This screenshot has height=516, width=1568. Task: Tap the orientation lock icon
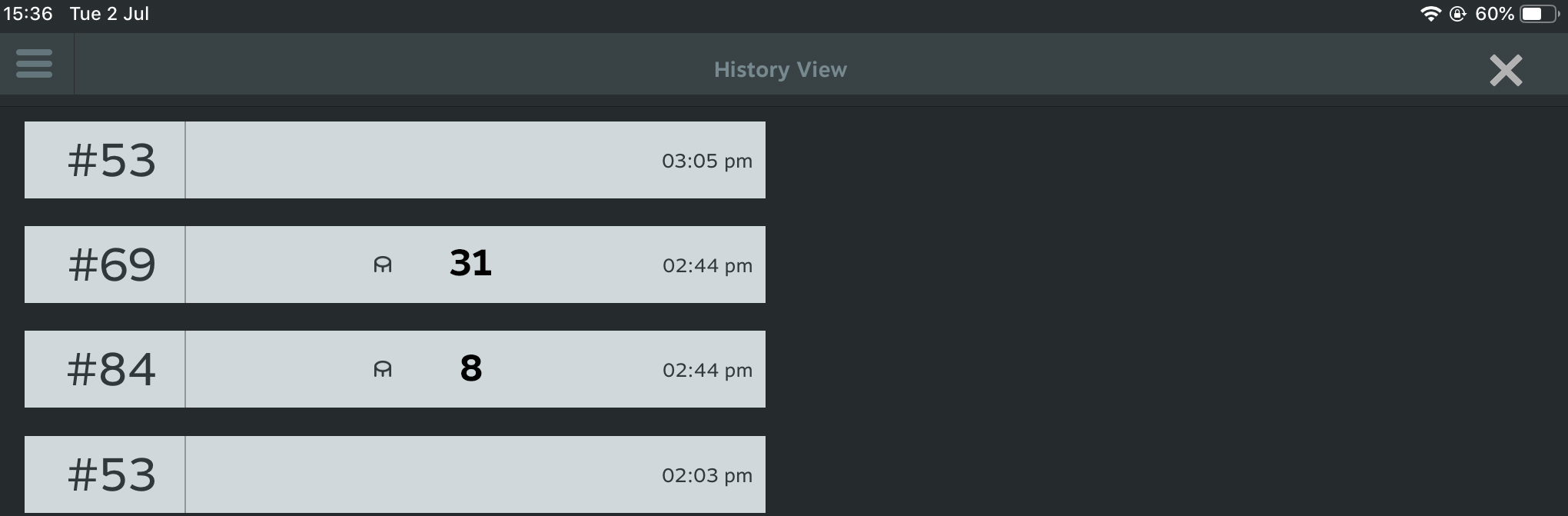click(1457, 14)
